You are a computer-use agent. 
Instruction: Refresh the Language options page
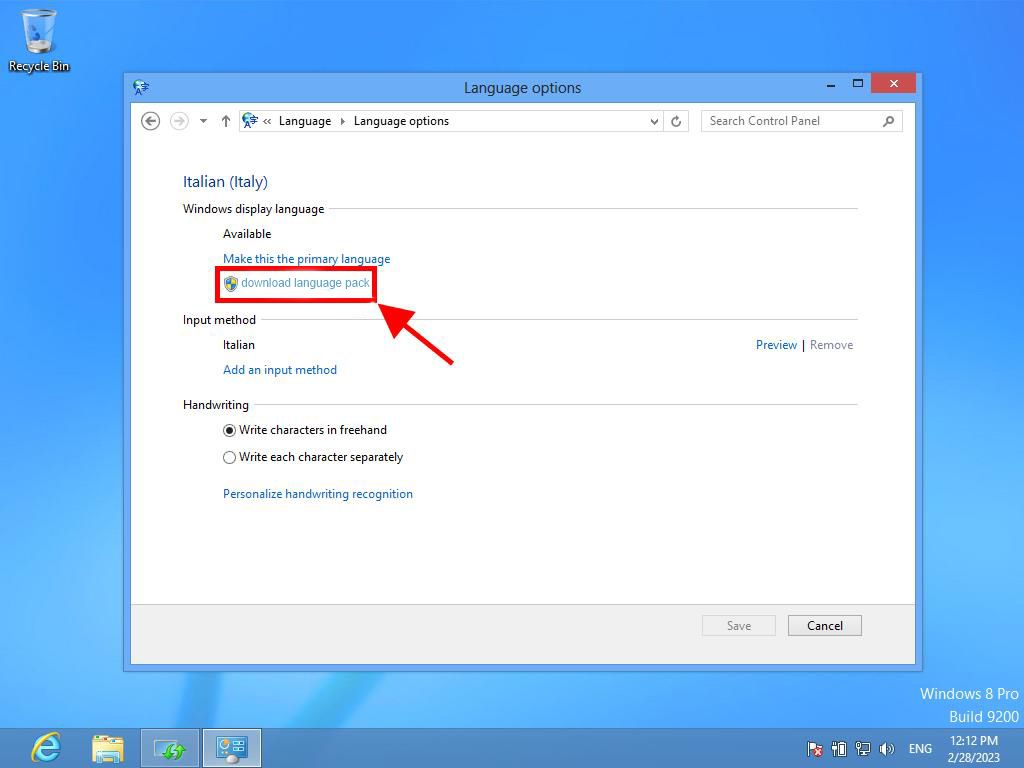(676, 121)
